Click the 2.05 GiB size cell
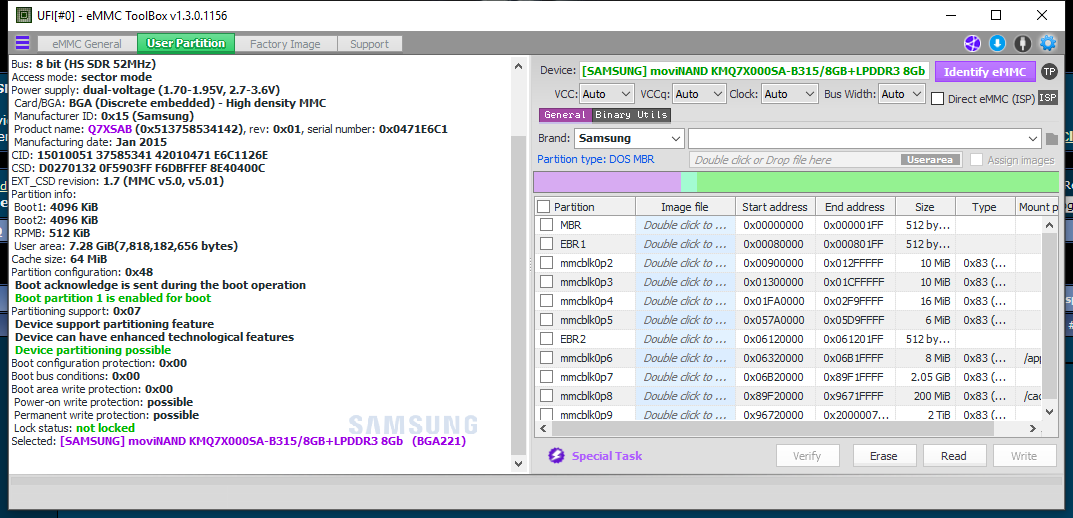The height and width of the screenshot is (518, 1073). coord(925,377)
